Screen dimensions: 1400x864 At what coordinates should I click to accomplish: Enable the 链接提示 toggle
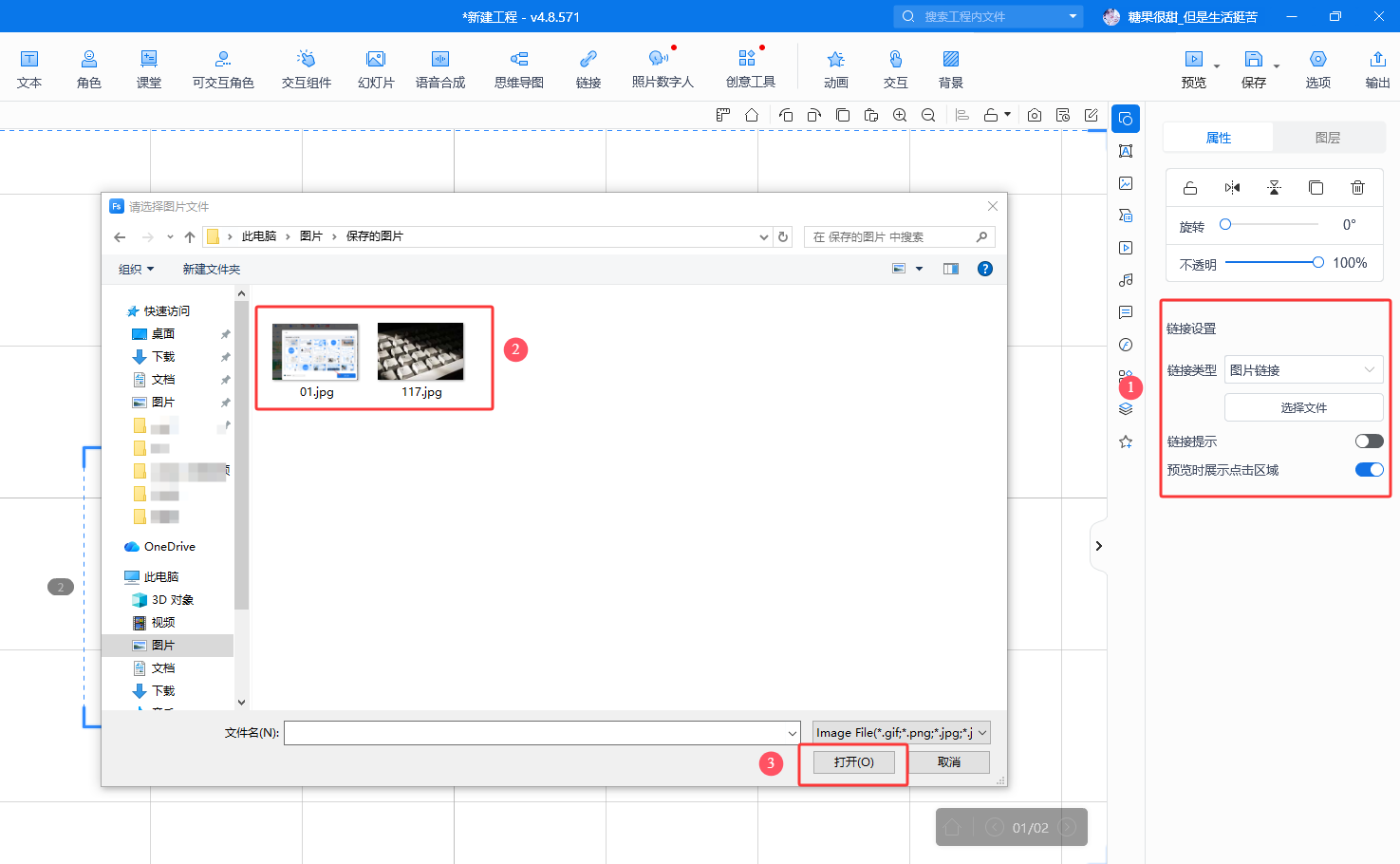point(1369,441)
